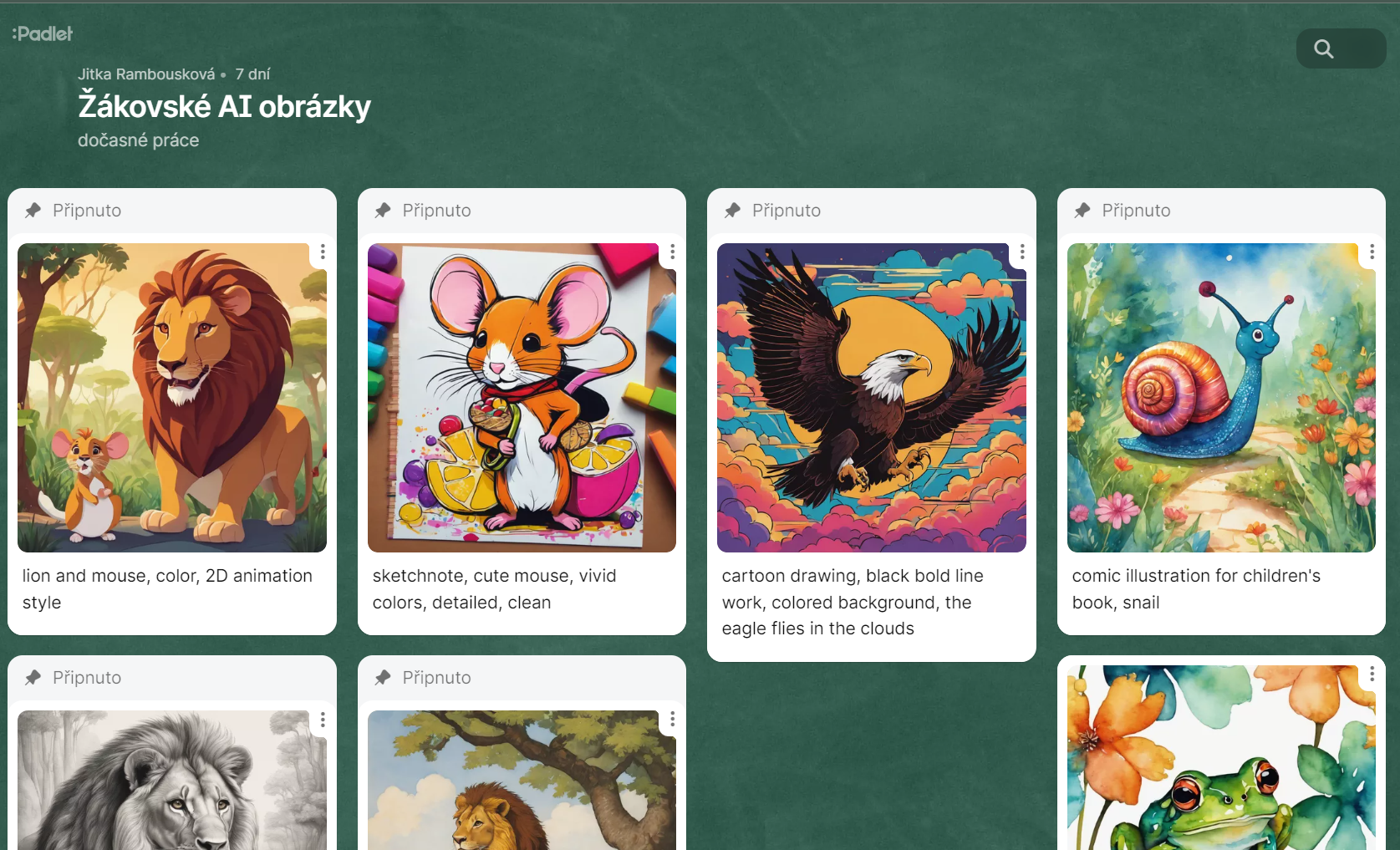This screenshot has width=1400, height=850.
Task: Click the Žákovské AI obrázky title
Action: [x=224, y=107]
